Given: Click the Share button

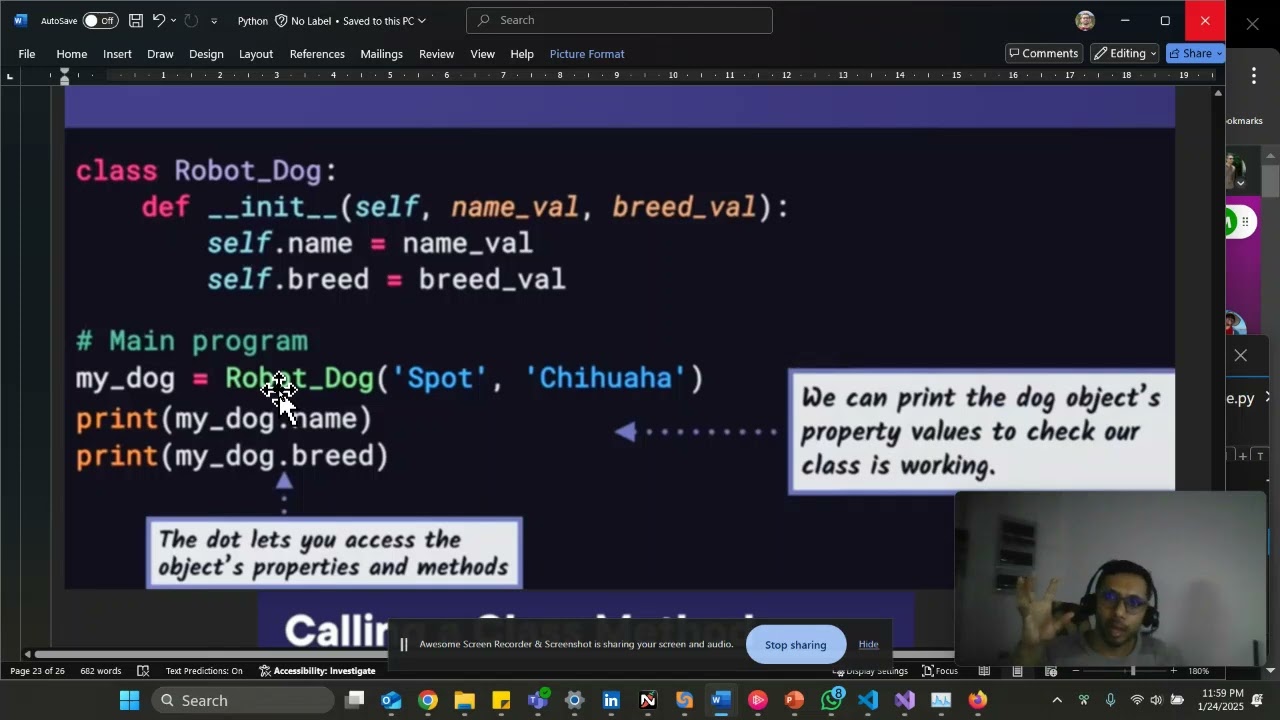Looking at the screenshot, I should pos(1195,53).
